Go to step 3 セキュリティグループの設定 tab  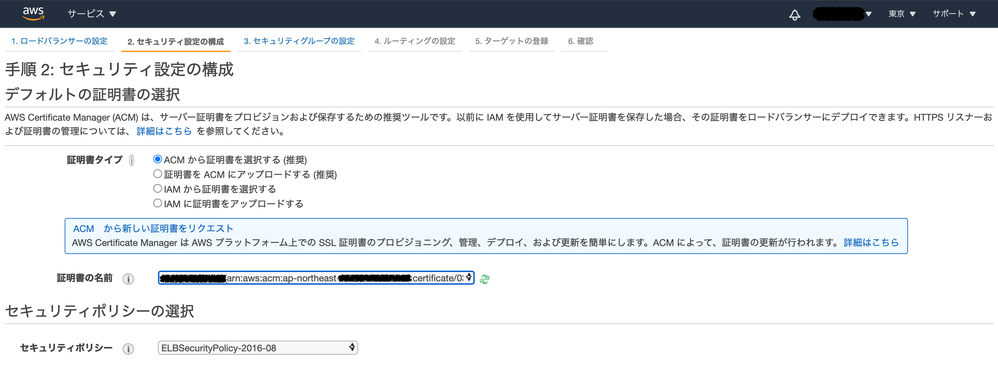pos(299,41)
